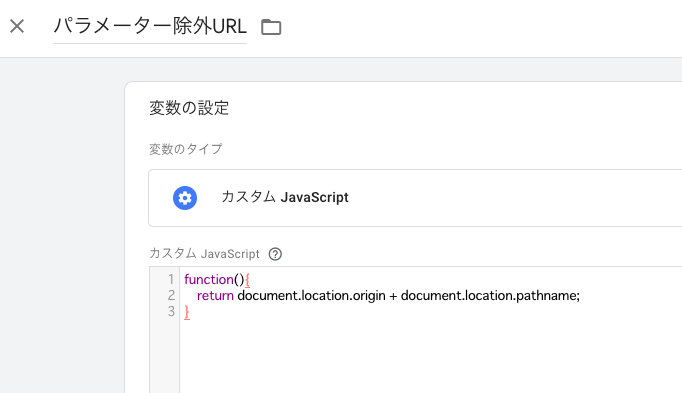Click the 変数のタイプ label
Screen dimensions: 682x393
(x=186, y=149)
